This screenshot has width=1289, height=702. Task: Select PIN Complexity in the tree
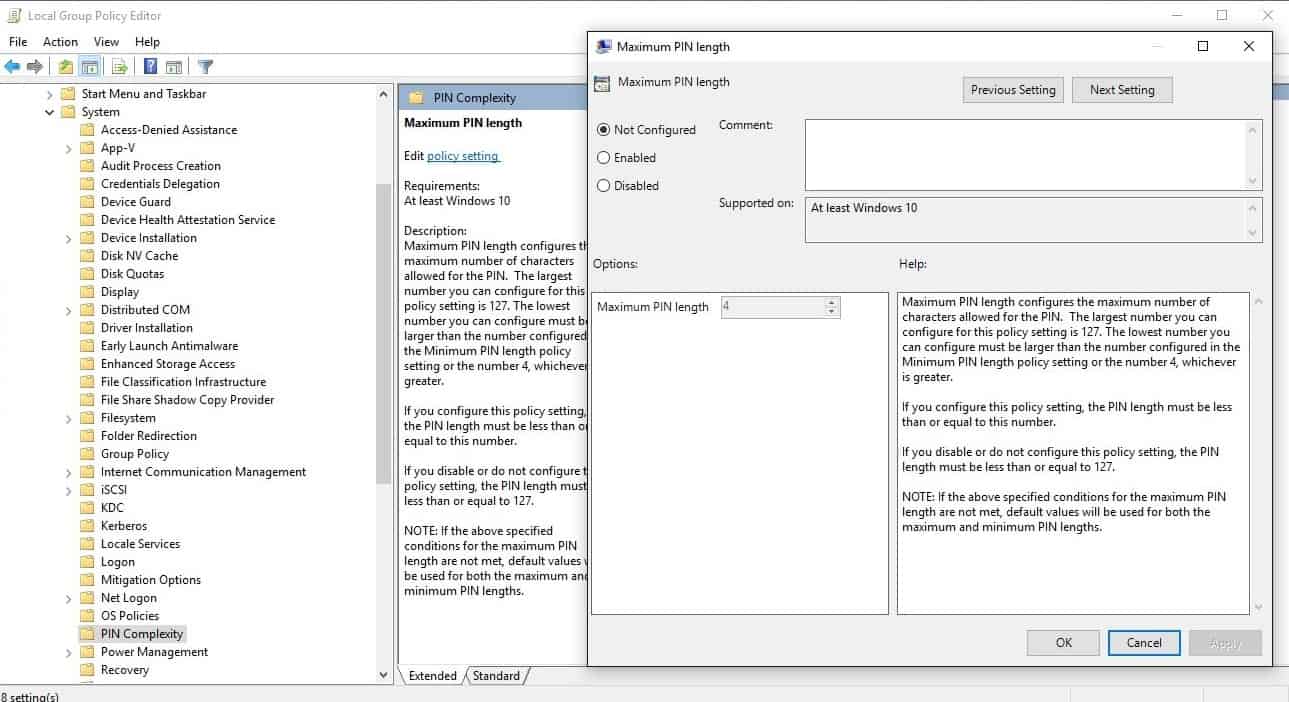coord(142,634)
